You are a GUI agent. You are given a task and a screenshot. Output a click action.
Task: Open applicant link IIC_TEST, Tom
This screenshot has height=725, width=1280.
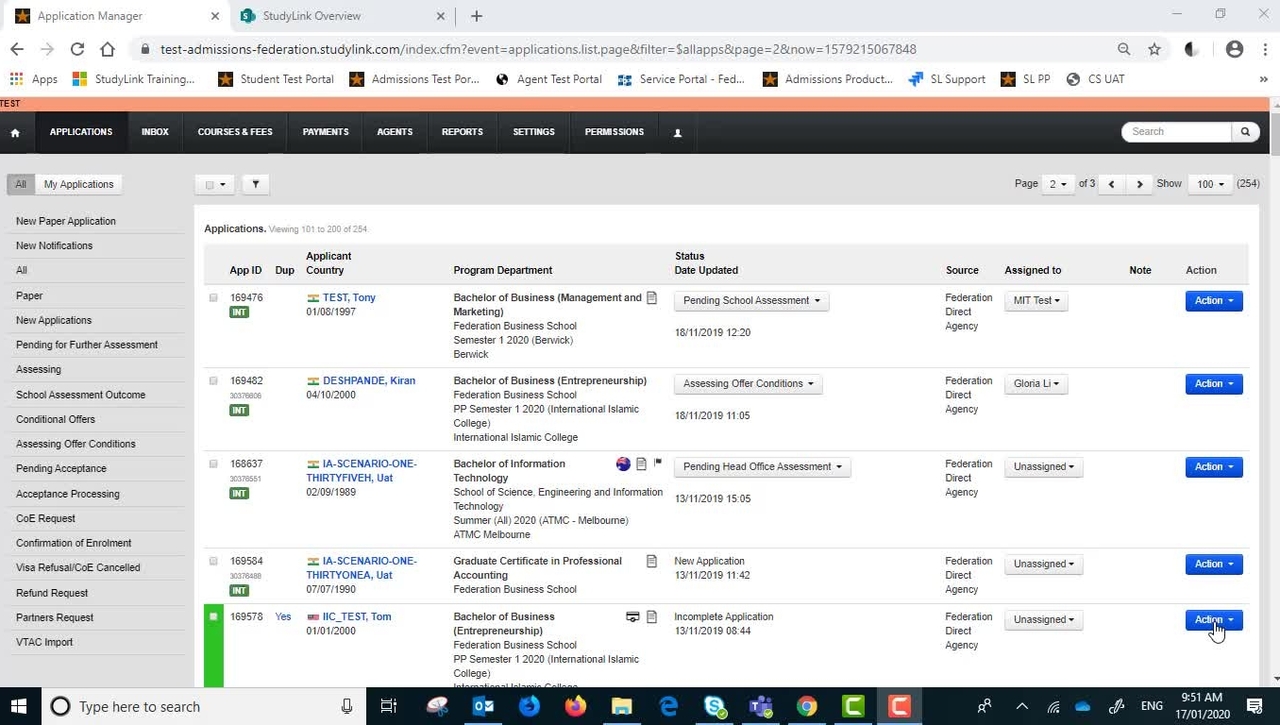coord(356,617)
